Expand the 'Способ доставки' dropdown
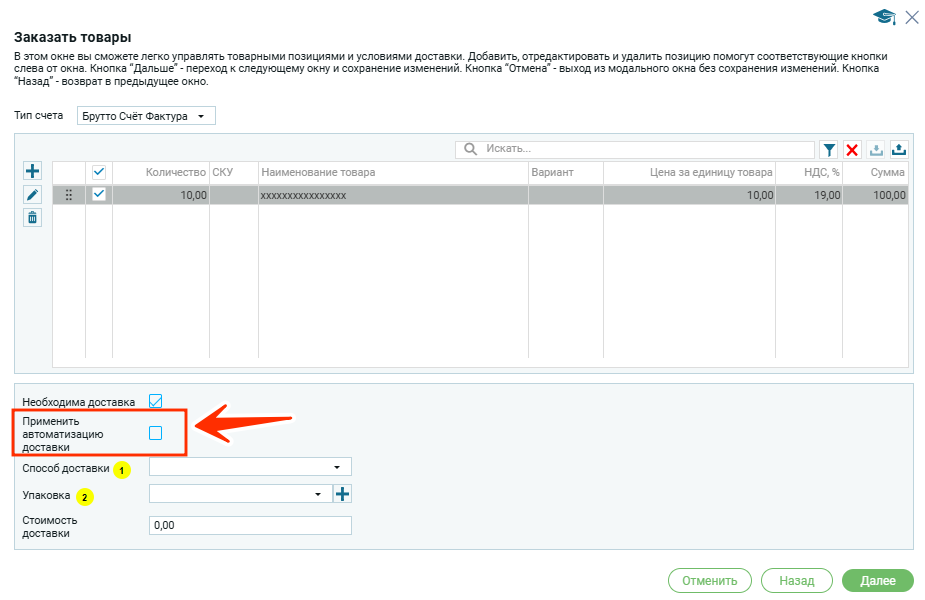Screen dimensions: 925x600 (x=250, y=467)
